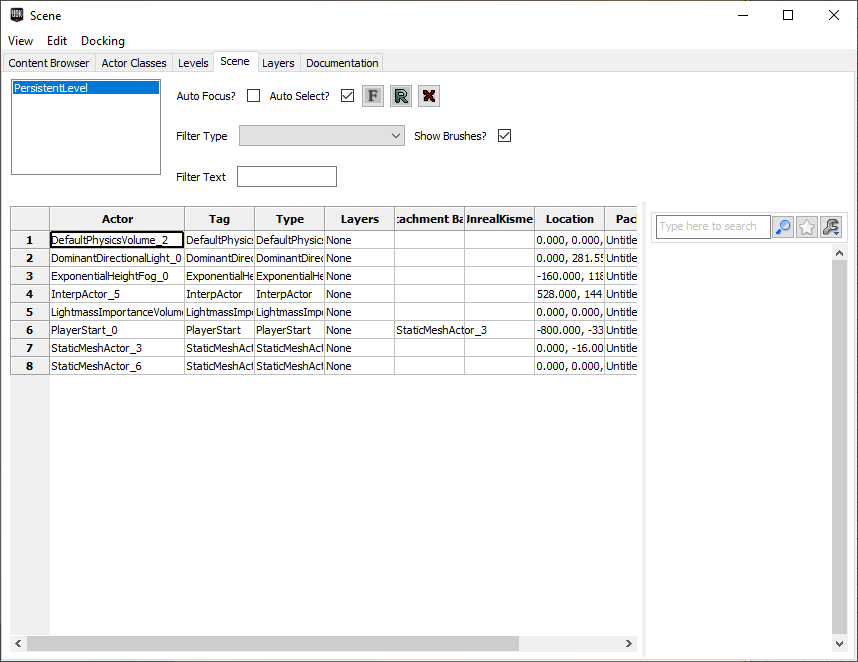Screen dimensions: 858x662
Task: Enable the Auto Focus checkbox
Action: (254, 96)
